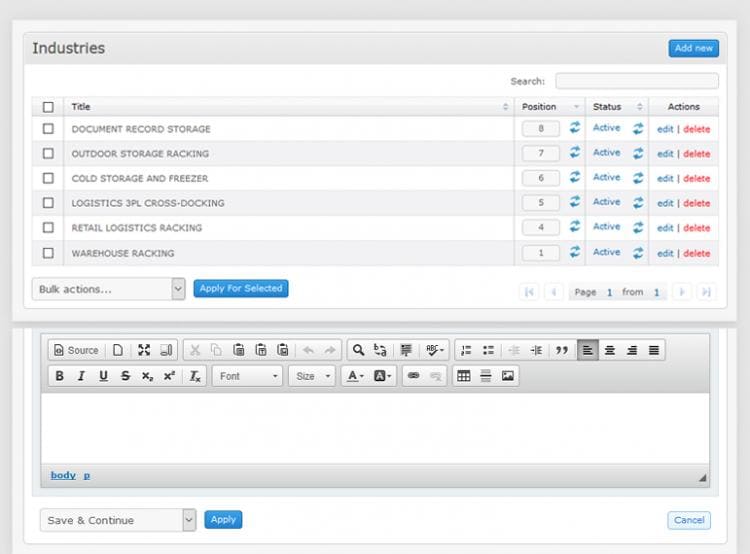The width and height of the screenshot is (750, 554).
Task: Click the body element path link
Action: pyautogui.click(x=63, y=475)
